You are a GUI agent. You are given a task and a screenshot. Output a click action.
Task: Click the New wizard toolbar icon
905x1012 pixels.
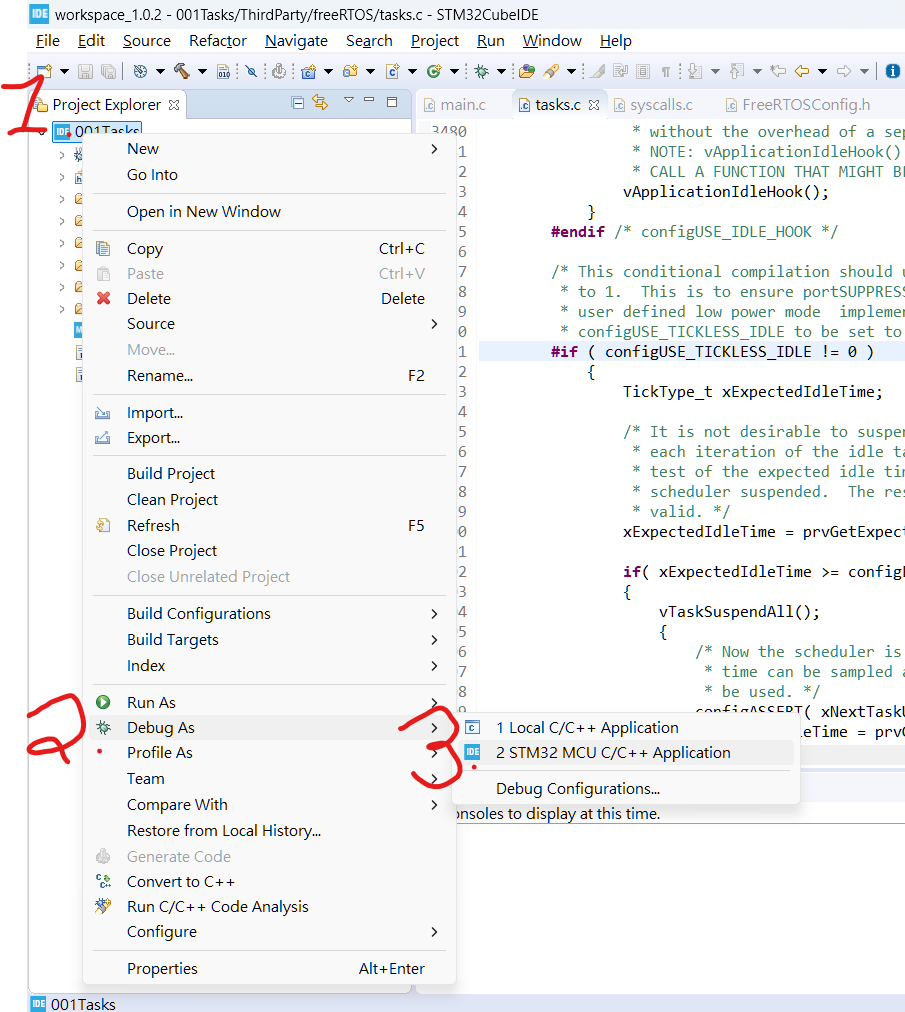44,71
